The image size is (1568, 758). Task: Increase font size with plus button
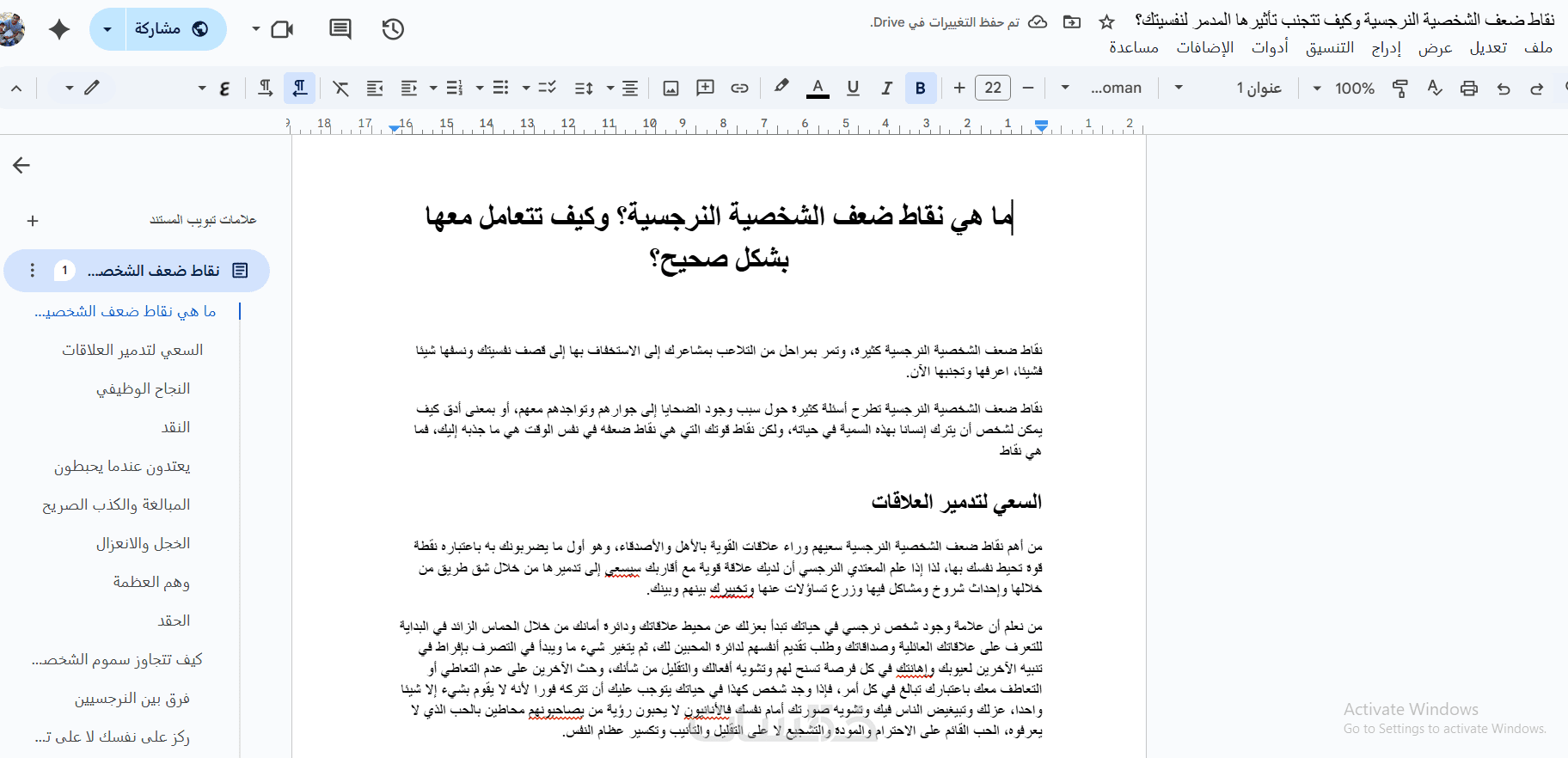pos(959,88)
